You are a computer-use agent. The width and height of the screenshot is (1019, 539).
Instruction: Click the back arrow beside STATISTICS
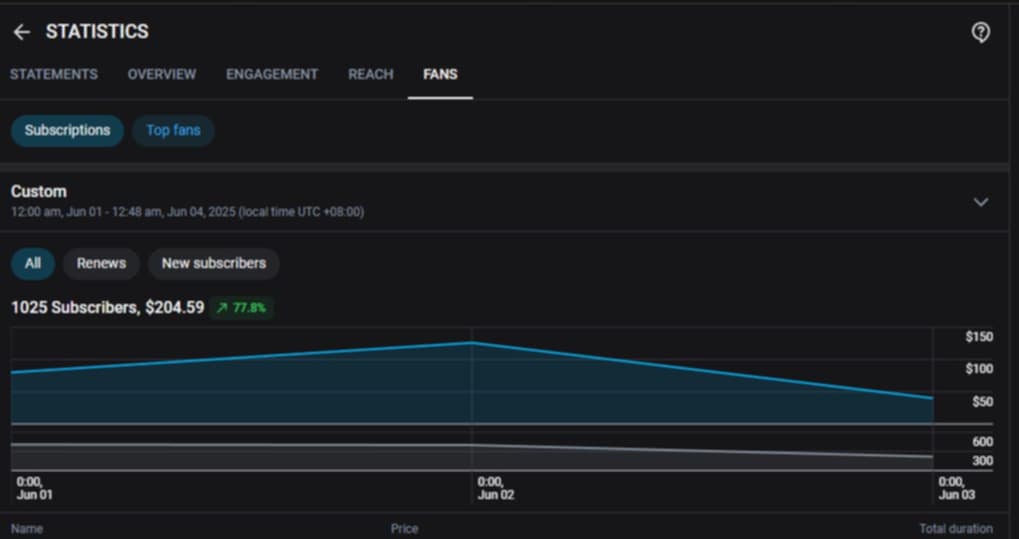21,32
